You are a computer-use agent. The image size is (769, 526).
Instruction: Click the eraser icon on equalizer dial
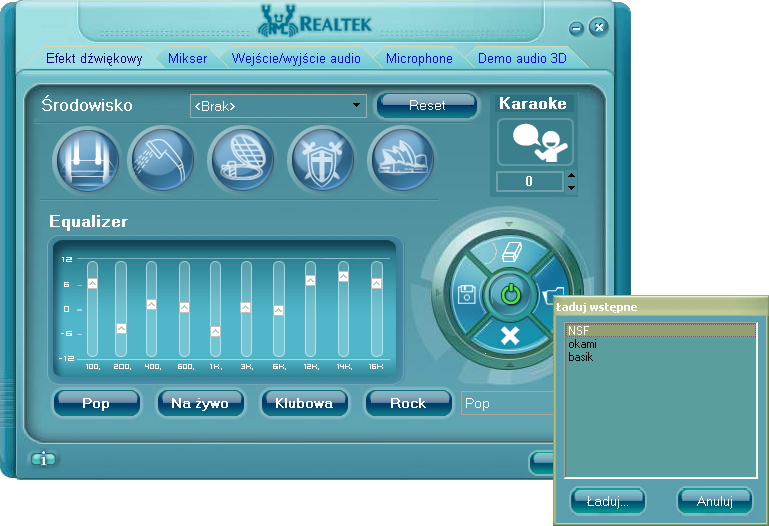510,252
